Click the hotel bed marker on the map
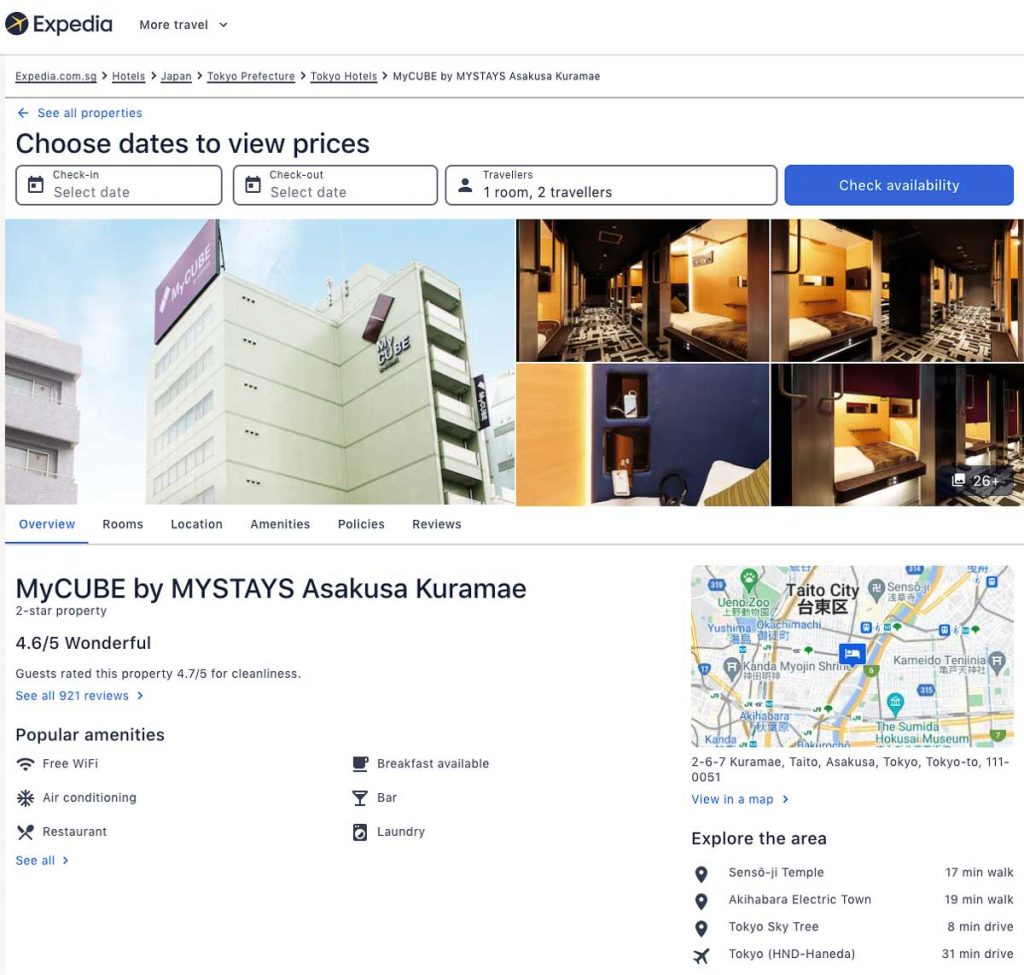Image resolution: width=1024 pixels, height=975 pixels. point(852,653)
